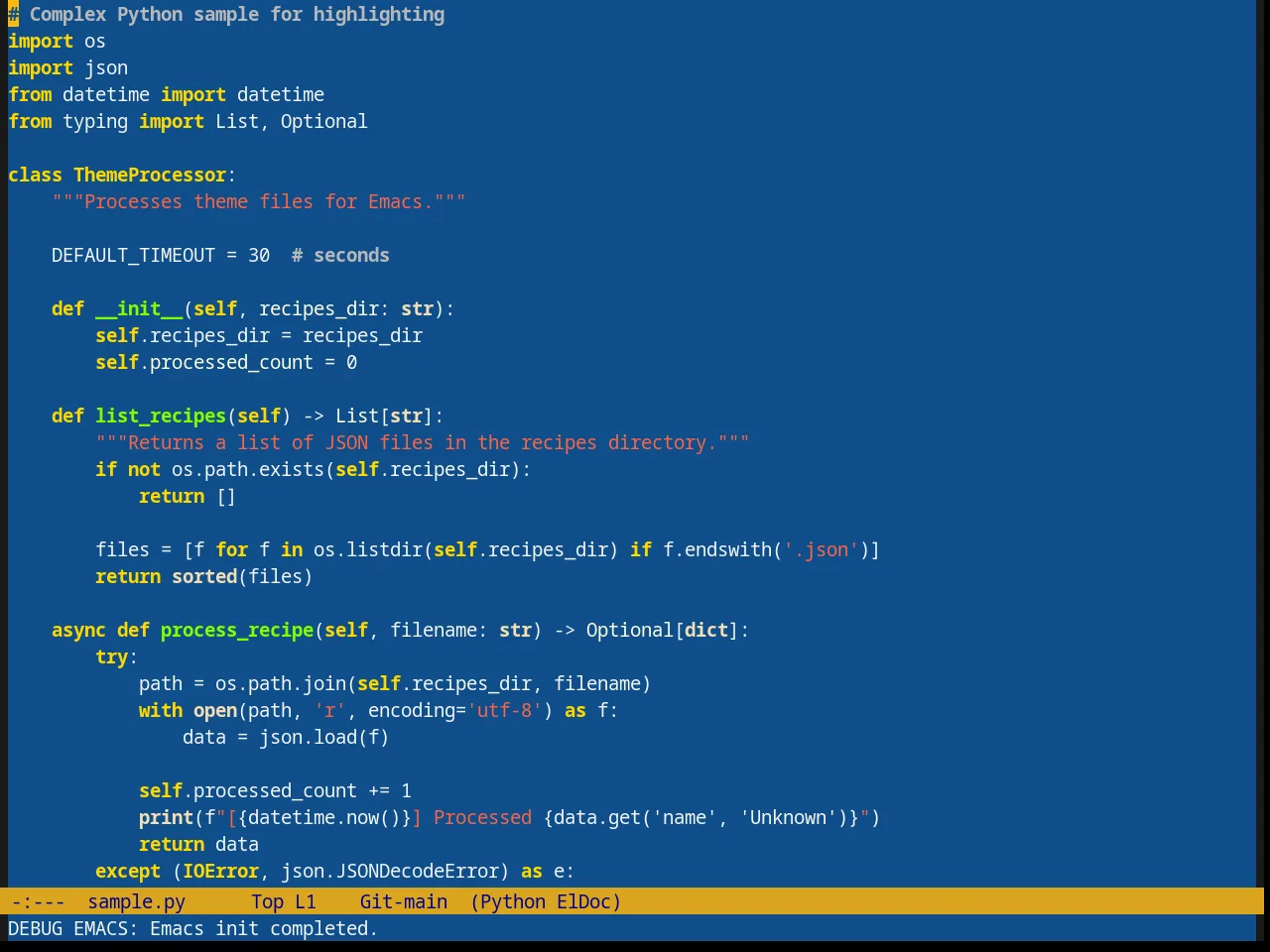Image resolution: width=1270 pixels, height=952 pixels.
Task: Click 'recipes_dir: str' parameter in __init__
Action: [346, 308]
